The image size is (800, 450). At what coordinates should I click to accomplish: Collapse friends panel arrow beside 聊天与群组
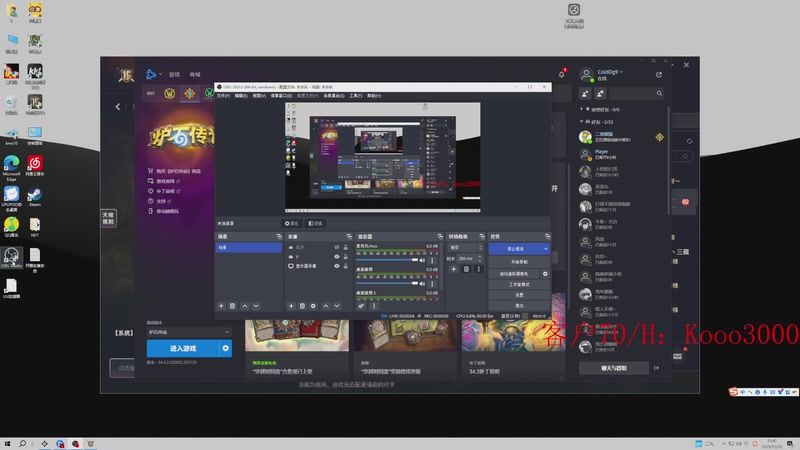click(657, 368)
